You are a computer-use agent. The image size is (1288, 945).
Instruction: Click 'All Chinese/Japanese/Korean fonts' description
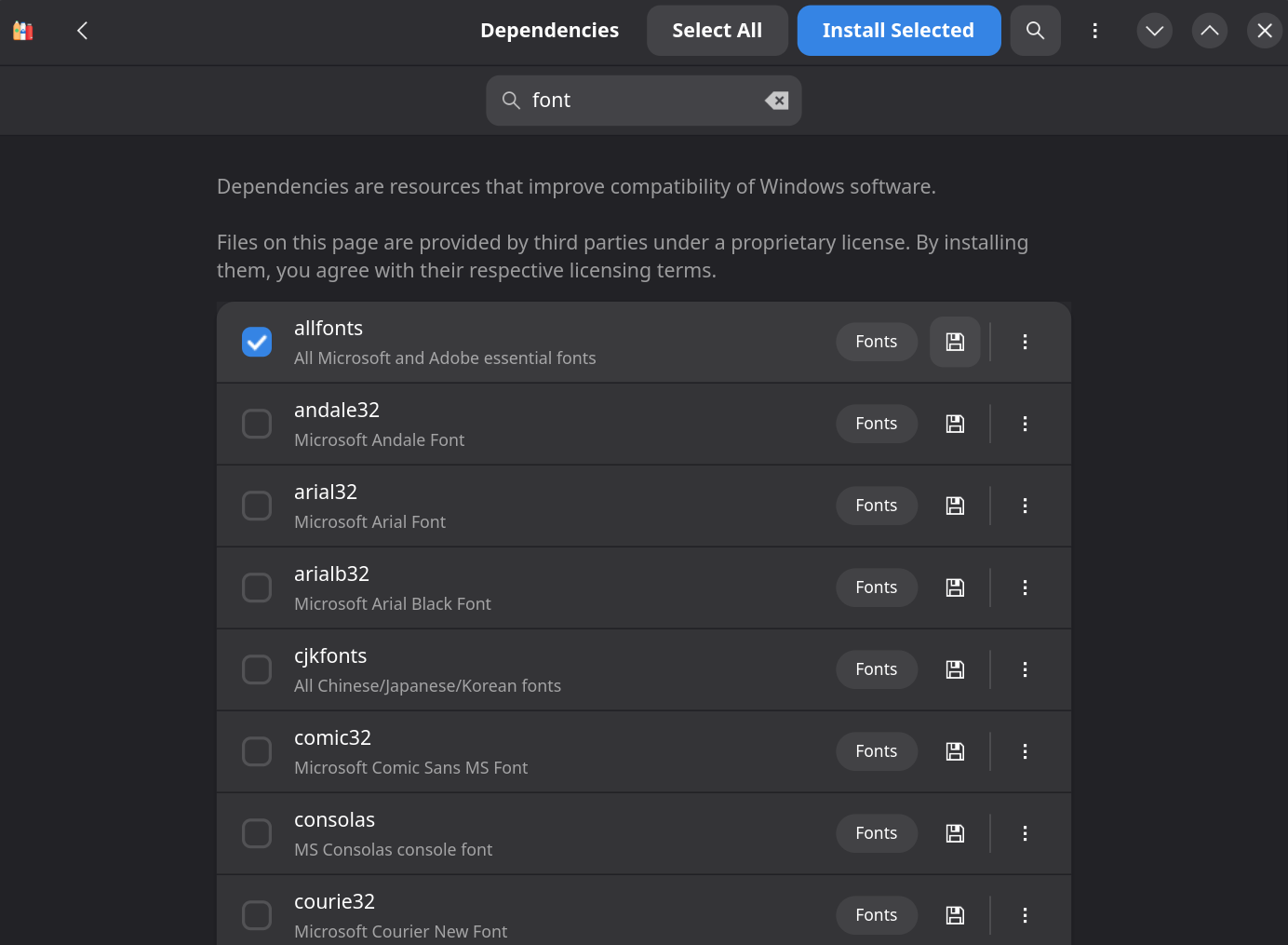pos(428,686)
